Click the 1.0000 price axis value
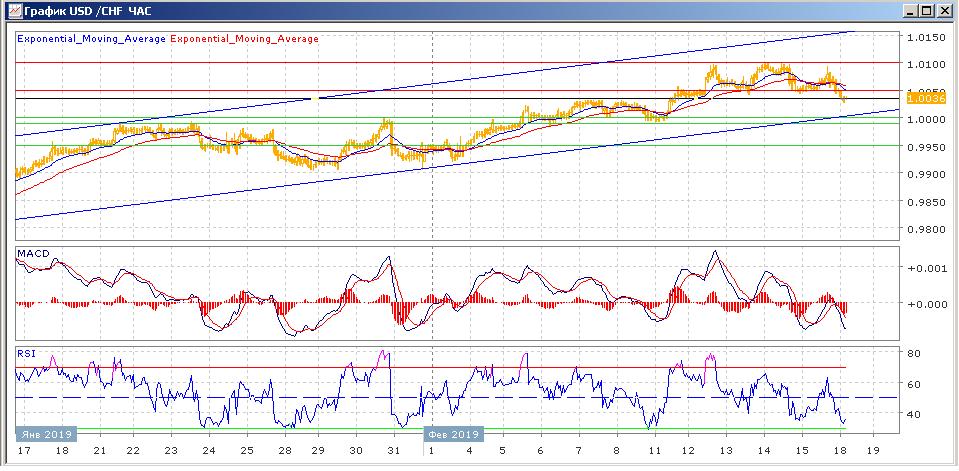 [926, 119]
